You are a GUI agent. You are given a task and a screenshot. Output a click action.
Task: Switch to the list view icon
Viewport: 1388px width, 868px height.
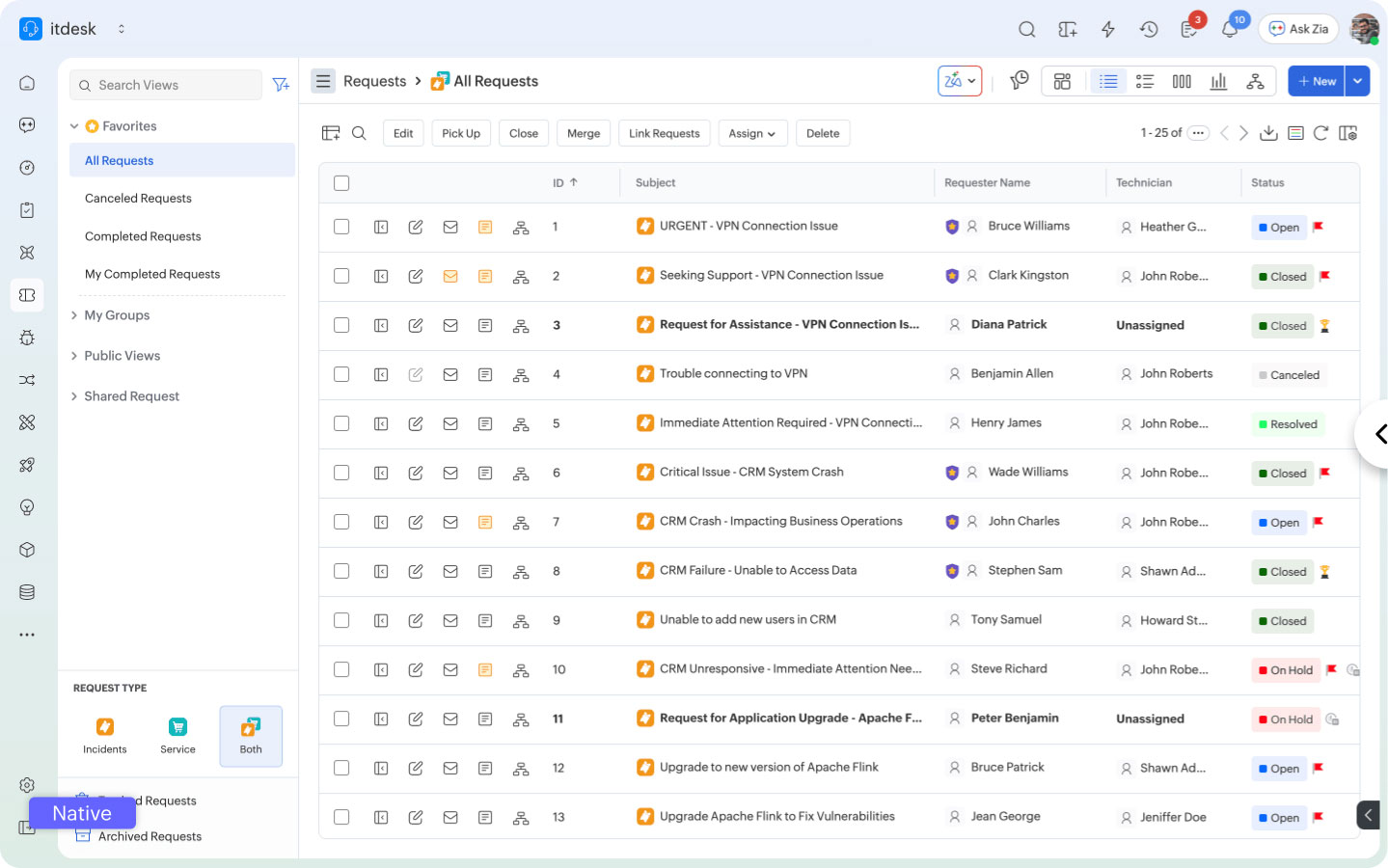coord(1108,81)
